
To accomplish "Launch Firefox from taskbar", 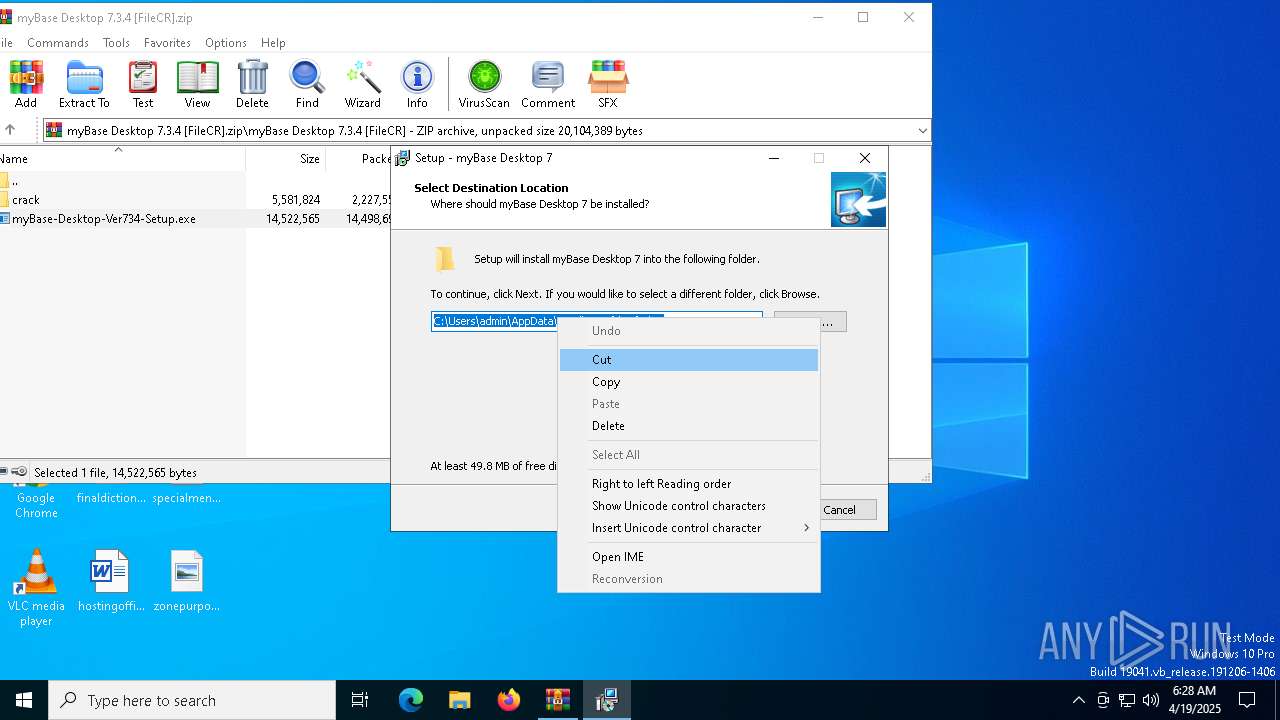I will [509, 700].
